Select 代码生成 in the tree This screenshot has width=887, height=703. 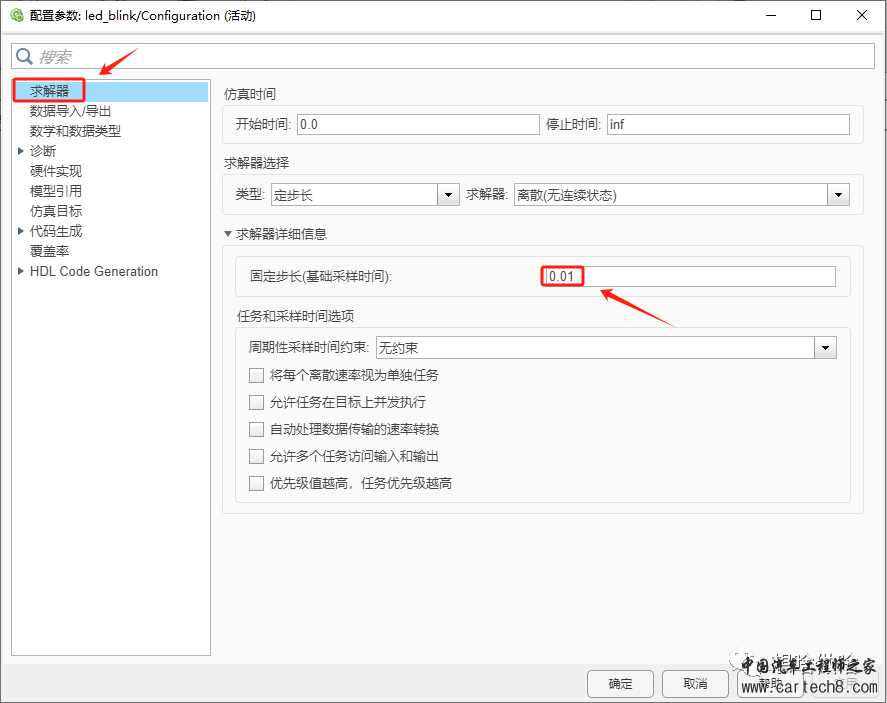tap(55, 231)
